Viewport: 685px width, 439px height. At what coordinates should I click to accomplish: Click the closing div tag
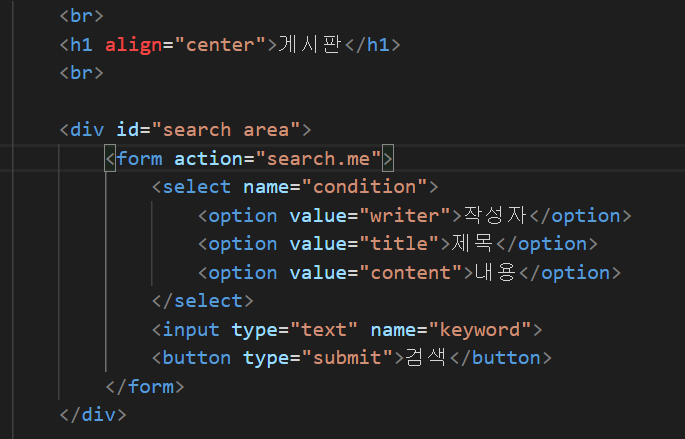coord(93,415)
